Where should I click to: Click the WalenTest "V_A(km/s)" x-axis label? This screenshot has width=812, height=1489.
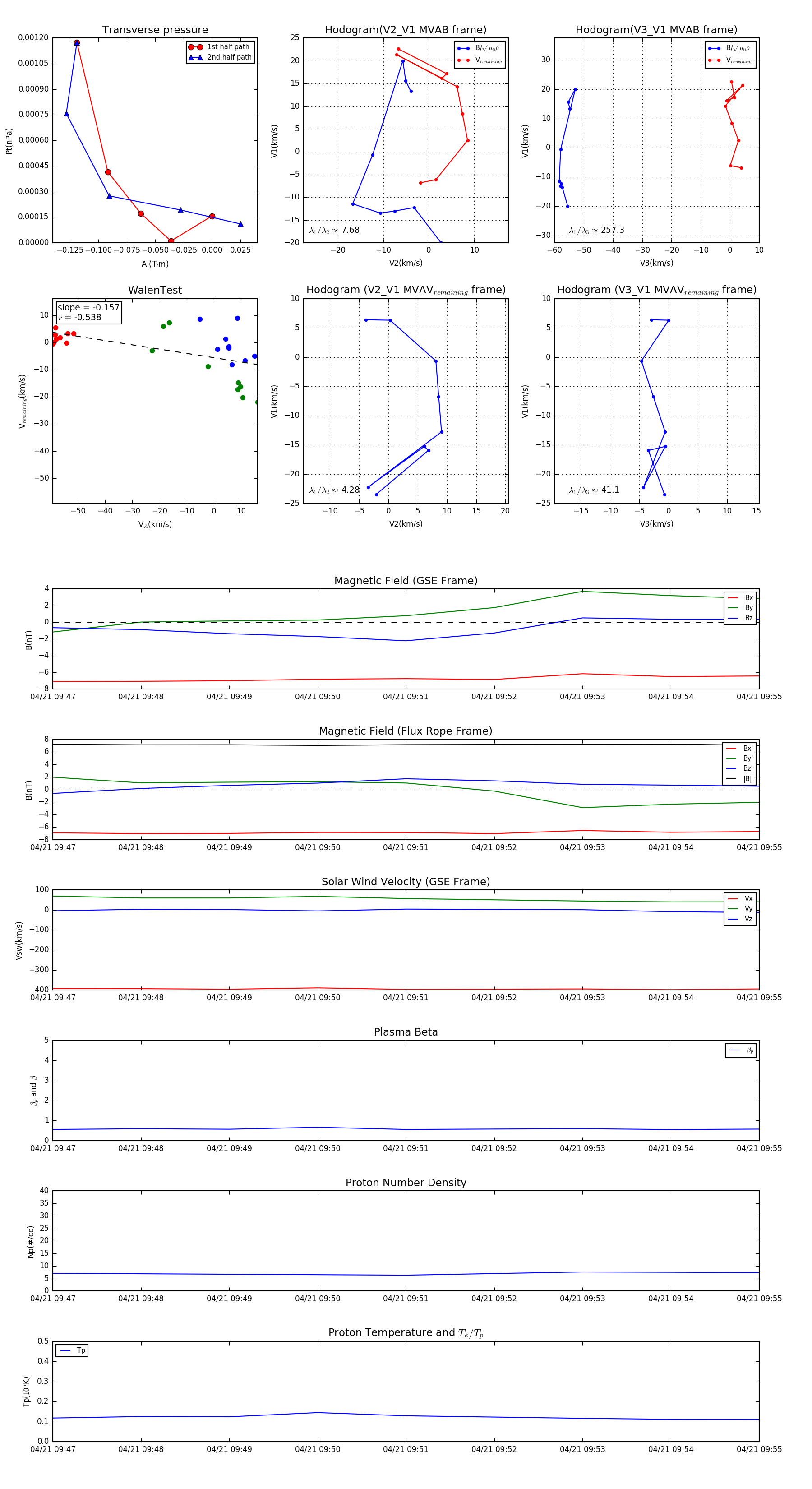tap(155, 524)
